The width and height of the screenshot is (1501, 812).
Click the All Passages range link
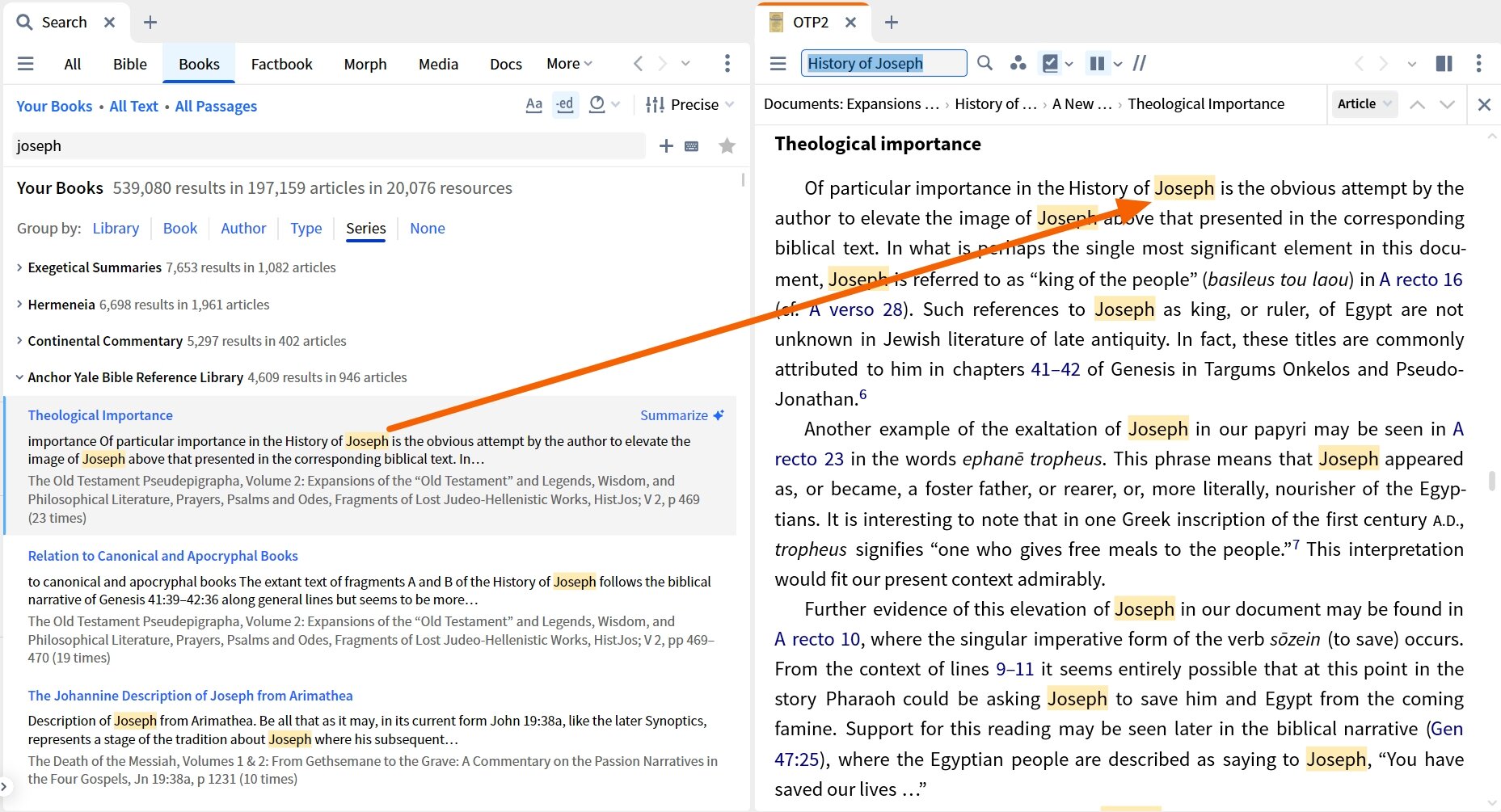click(x=216, y=107)
